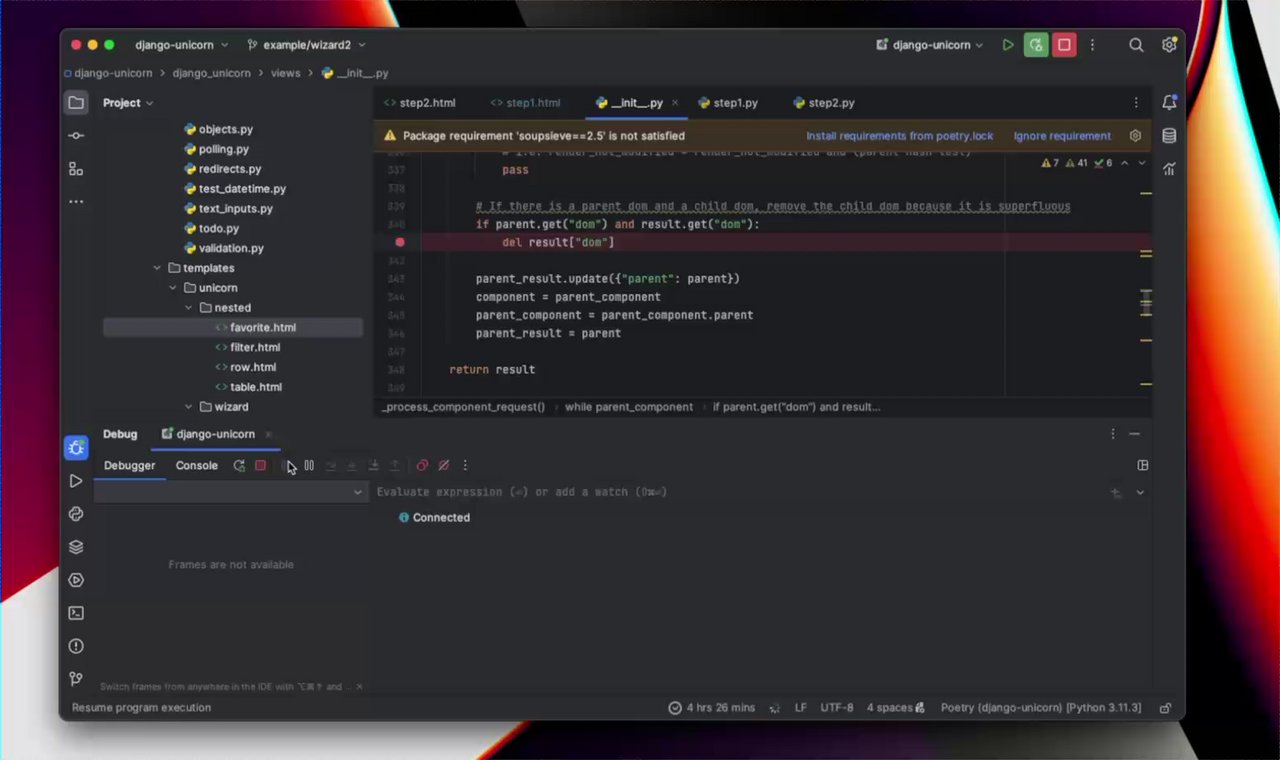1280x760 pixels.
Task: Change UTF-8 file encoding in status bar
Action: (837, 707)
